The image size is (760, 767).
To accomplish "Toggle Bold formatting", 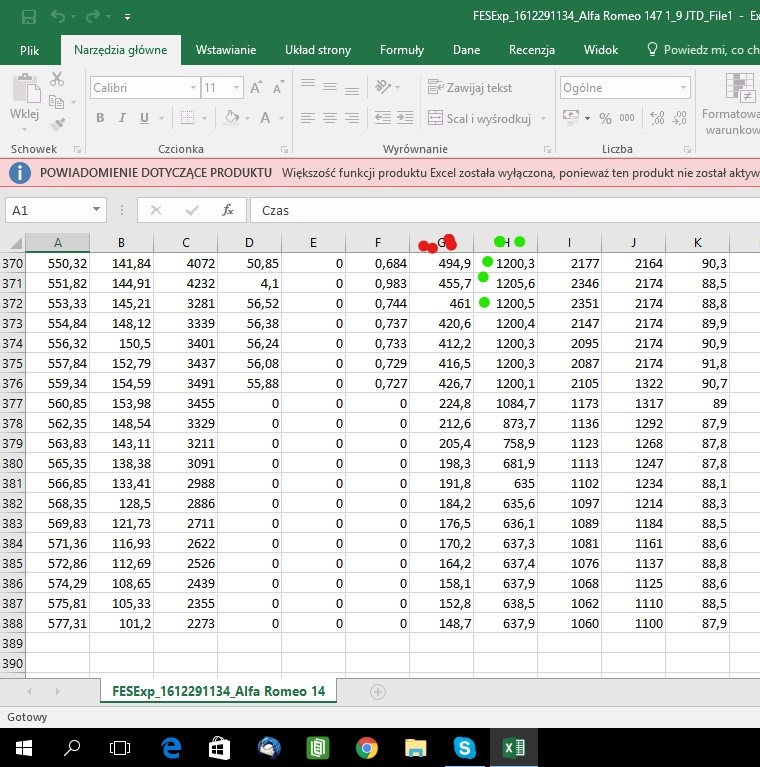I will [x=100, y=119].
